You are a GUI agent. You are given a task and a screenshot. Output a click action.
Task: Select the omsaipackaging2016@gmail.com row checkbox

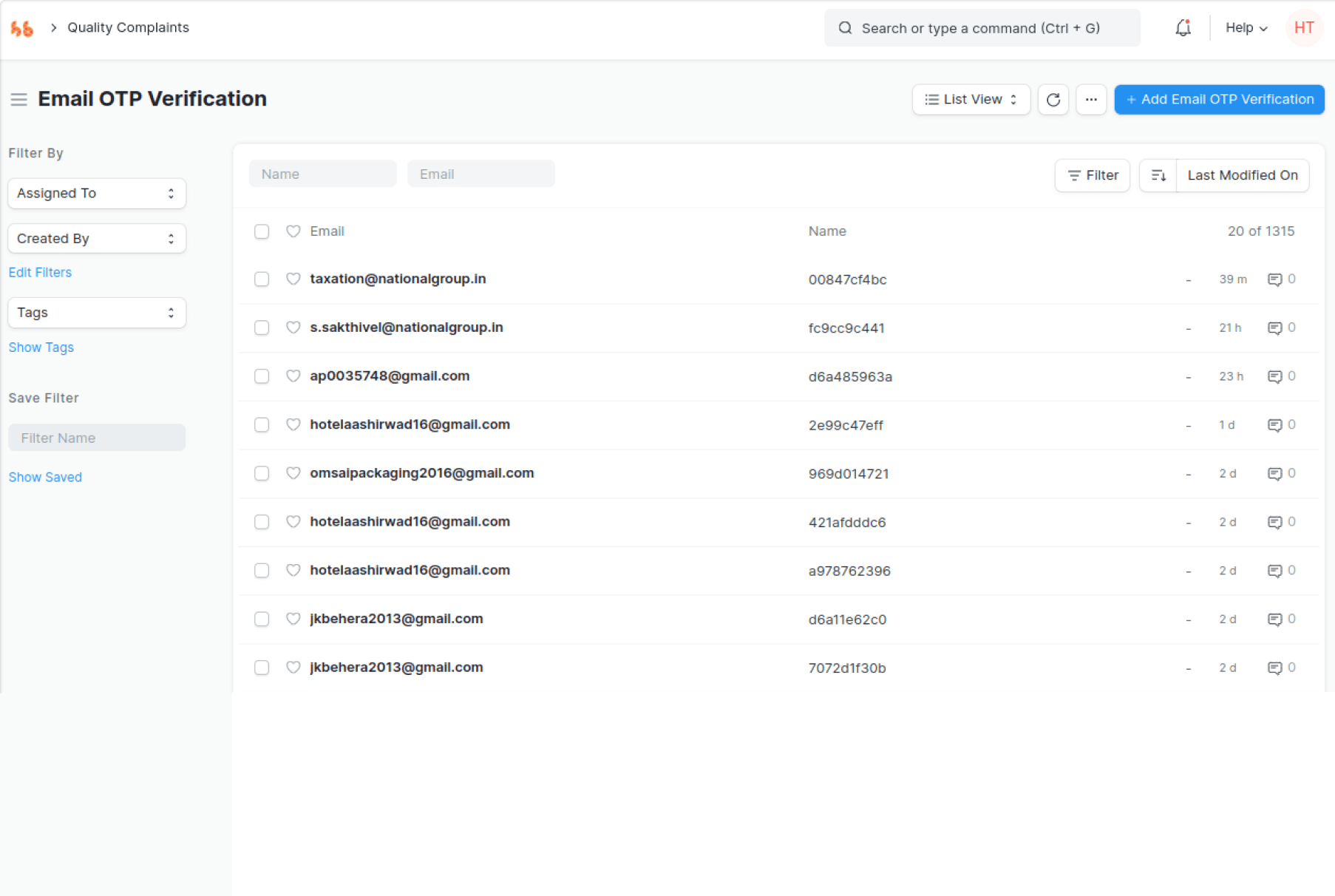pos(262,473)
